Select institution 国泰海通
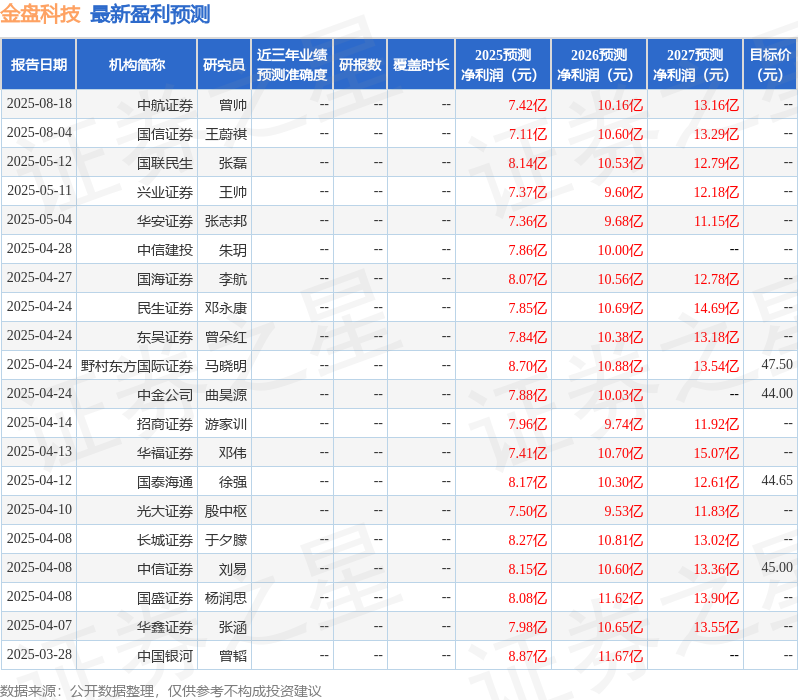The width and height of the screenshot is (798, 700). coord(165,483)
